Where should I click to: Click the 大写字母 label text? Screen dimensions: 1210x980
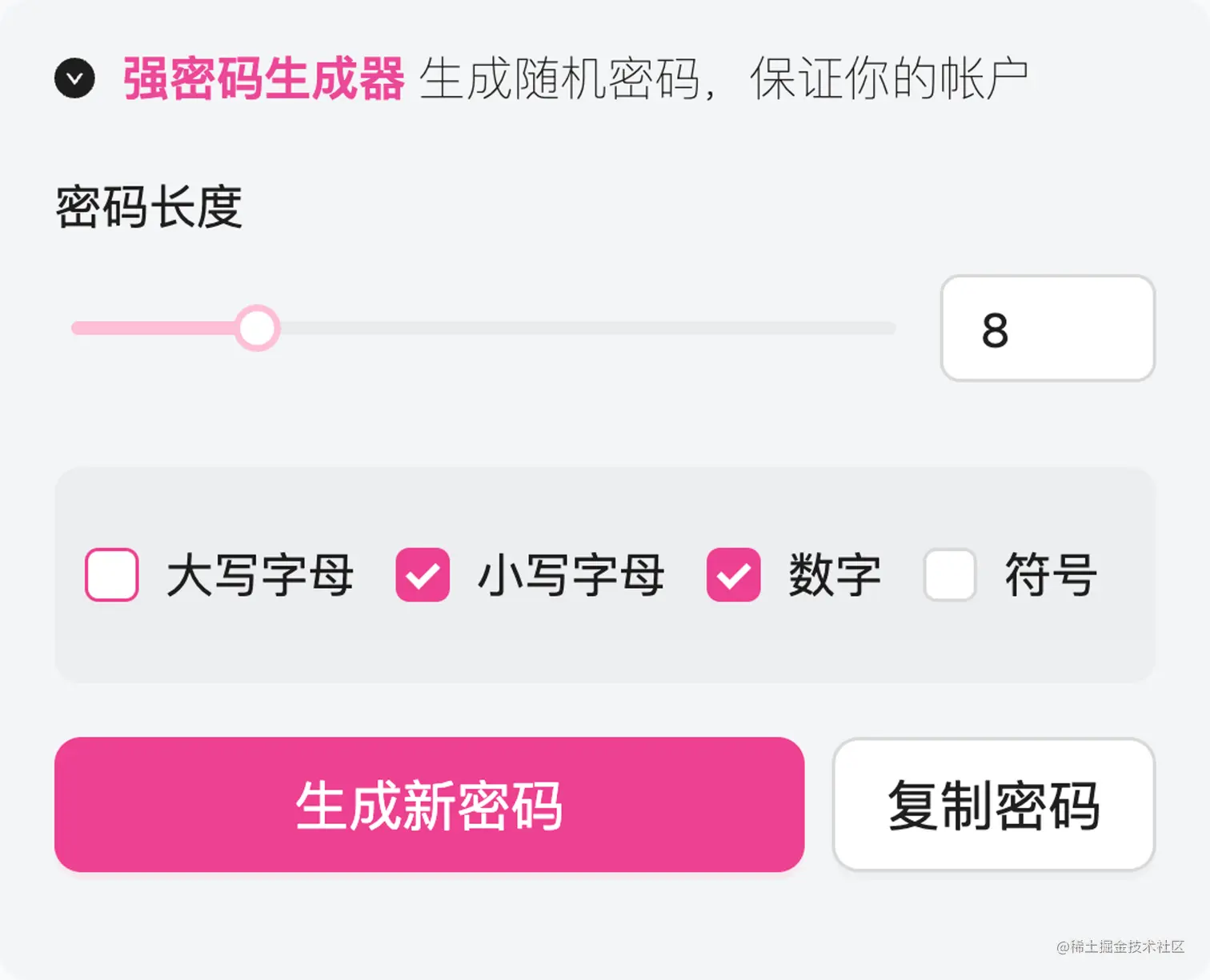[x=260, y=574]
